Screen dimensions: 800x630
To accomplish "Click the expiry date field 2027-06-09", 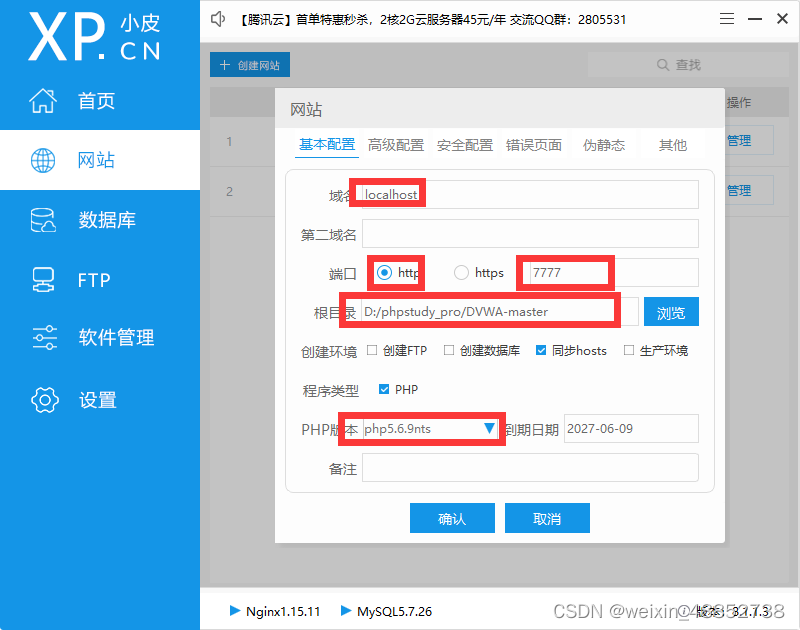I will coord(631,429).
